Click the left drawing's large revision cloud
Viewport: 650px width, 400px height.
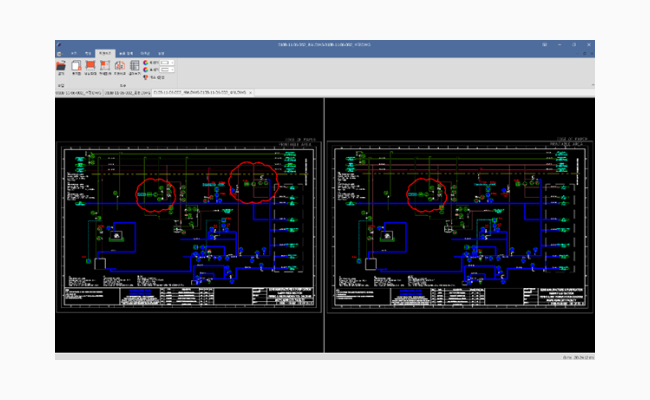[x=253, y=182]
